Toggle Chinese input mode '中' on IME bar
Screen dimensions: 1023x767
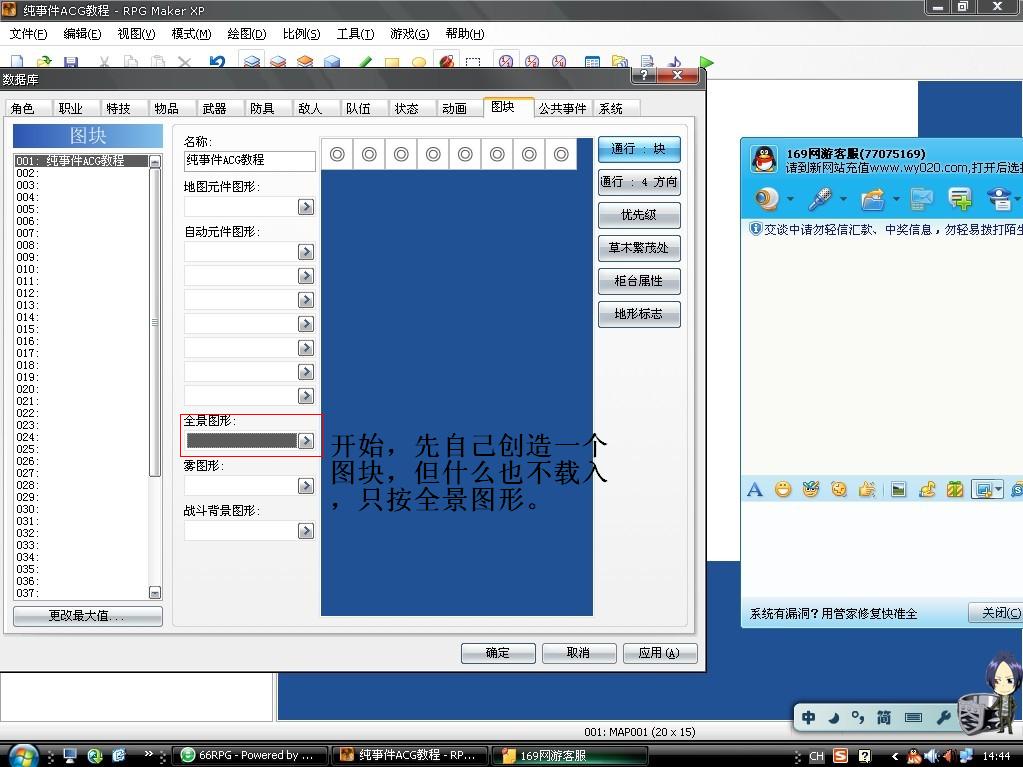click(x=808, y=717)
